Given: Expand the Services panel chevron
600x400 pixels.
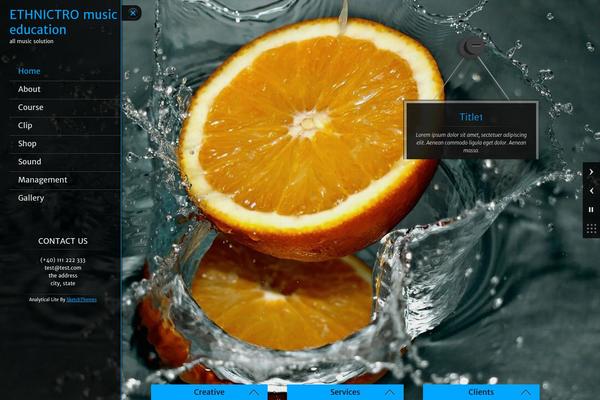Looking at the screenshot, I should pyautogui.click(x=390, y=393).
